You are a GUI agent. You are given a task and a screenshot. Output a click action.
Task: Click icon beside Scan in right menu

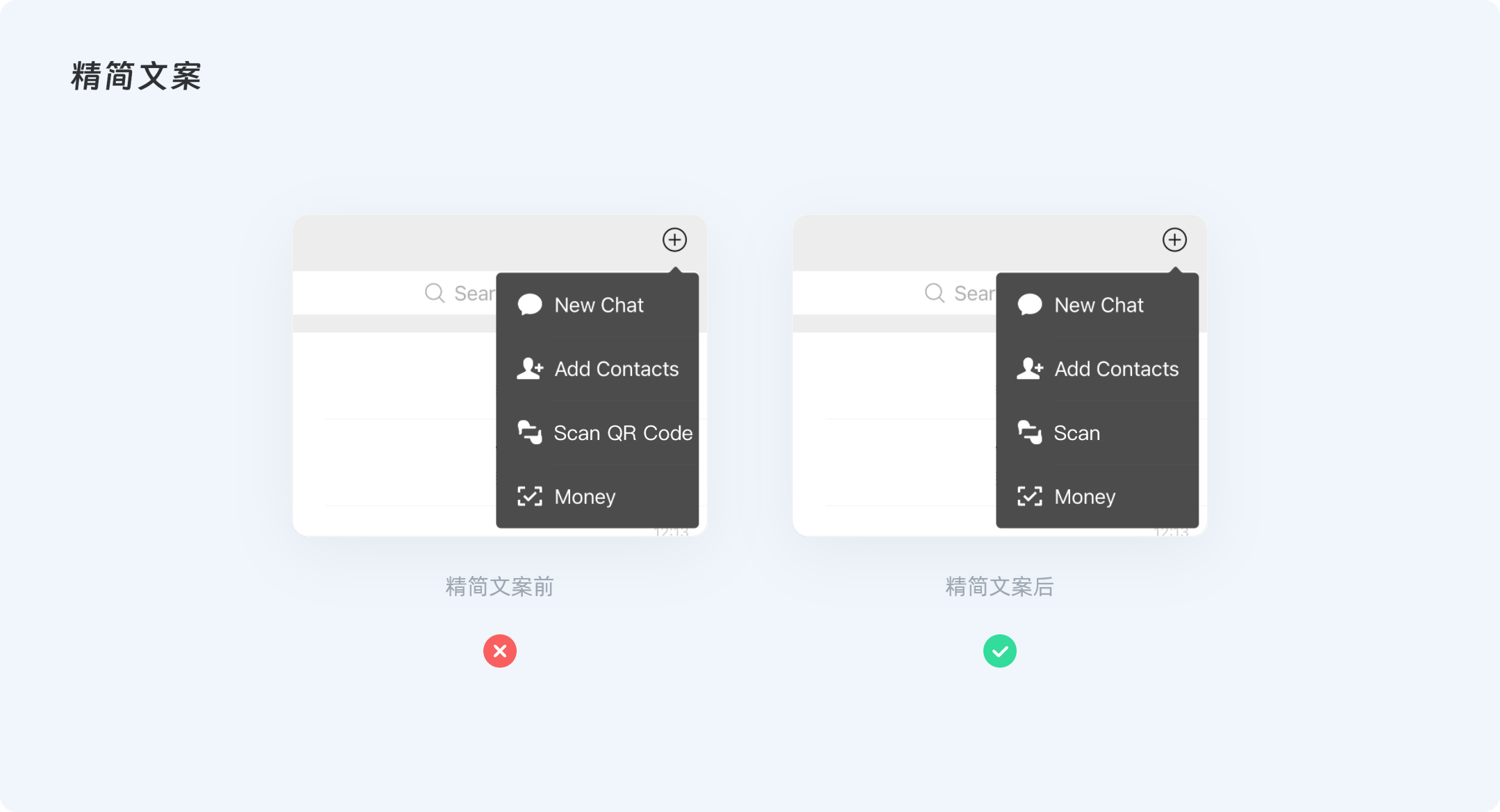pos(1030,432)
